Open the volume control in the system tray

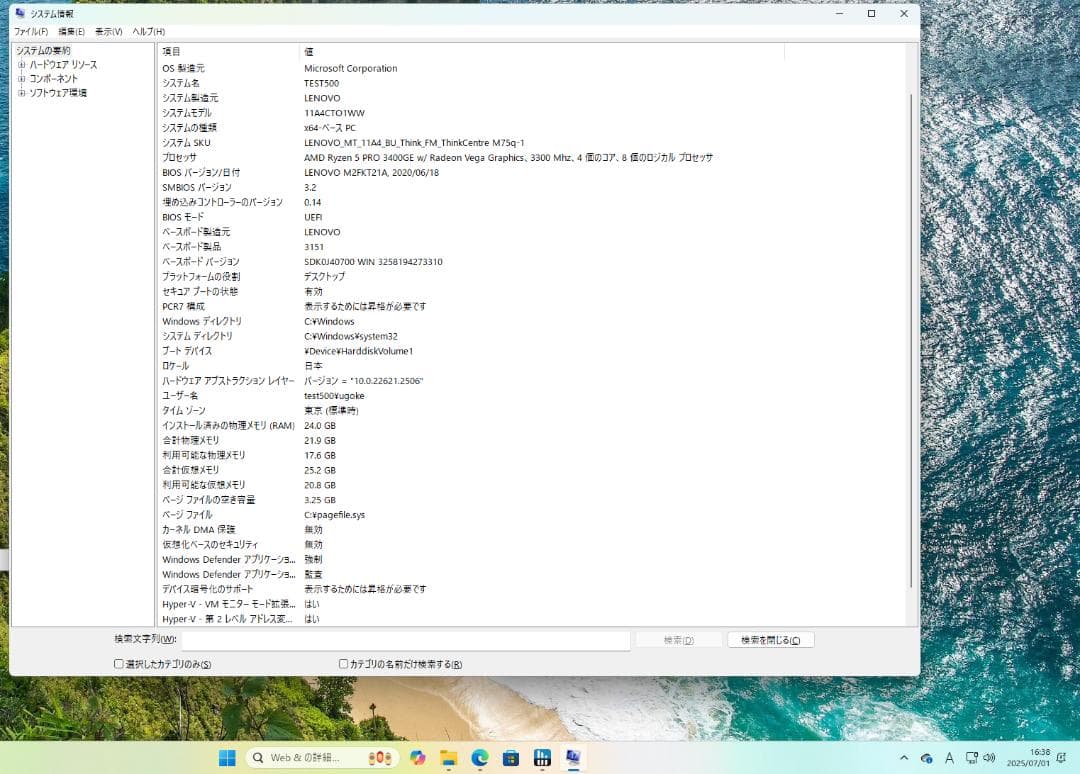pos(990,758)
